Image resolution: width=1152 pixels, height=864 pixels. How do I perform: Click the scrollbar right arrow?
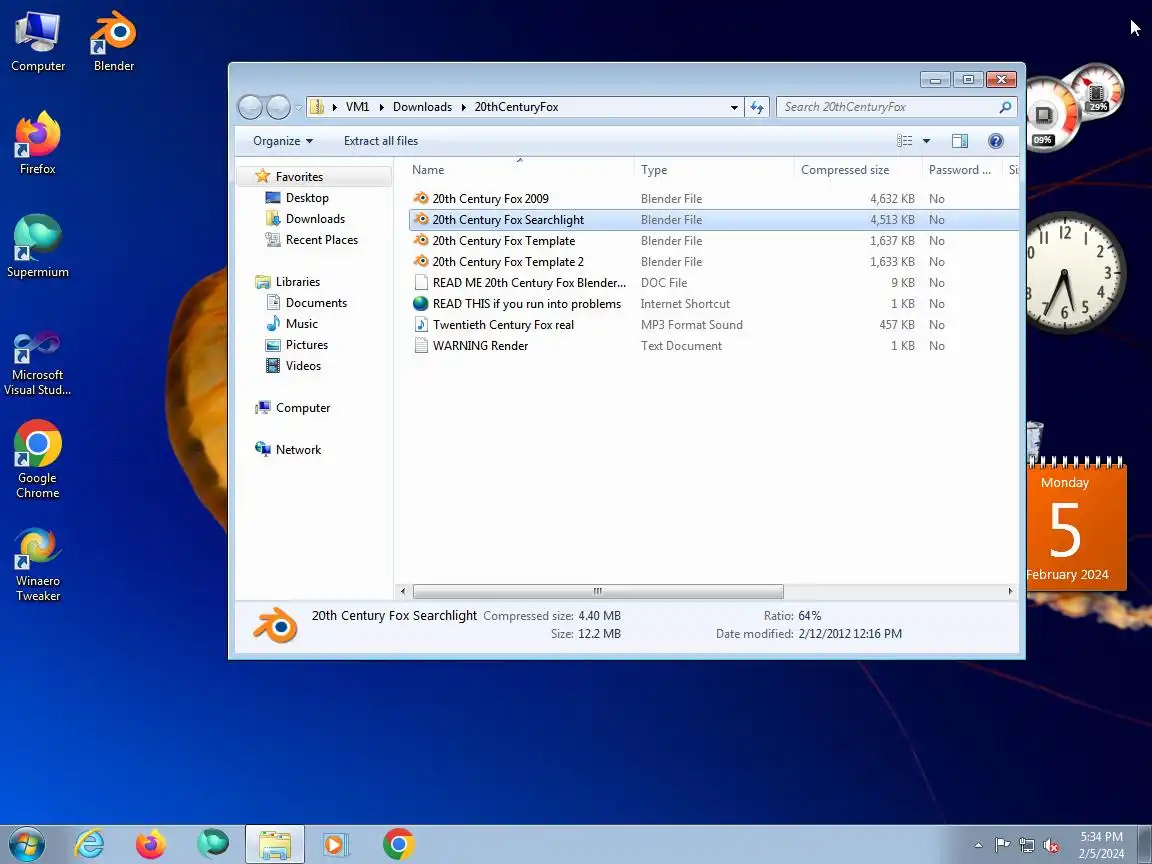[x=1010, y=591]
